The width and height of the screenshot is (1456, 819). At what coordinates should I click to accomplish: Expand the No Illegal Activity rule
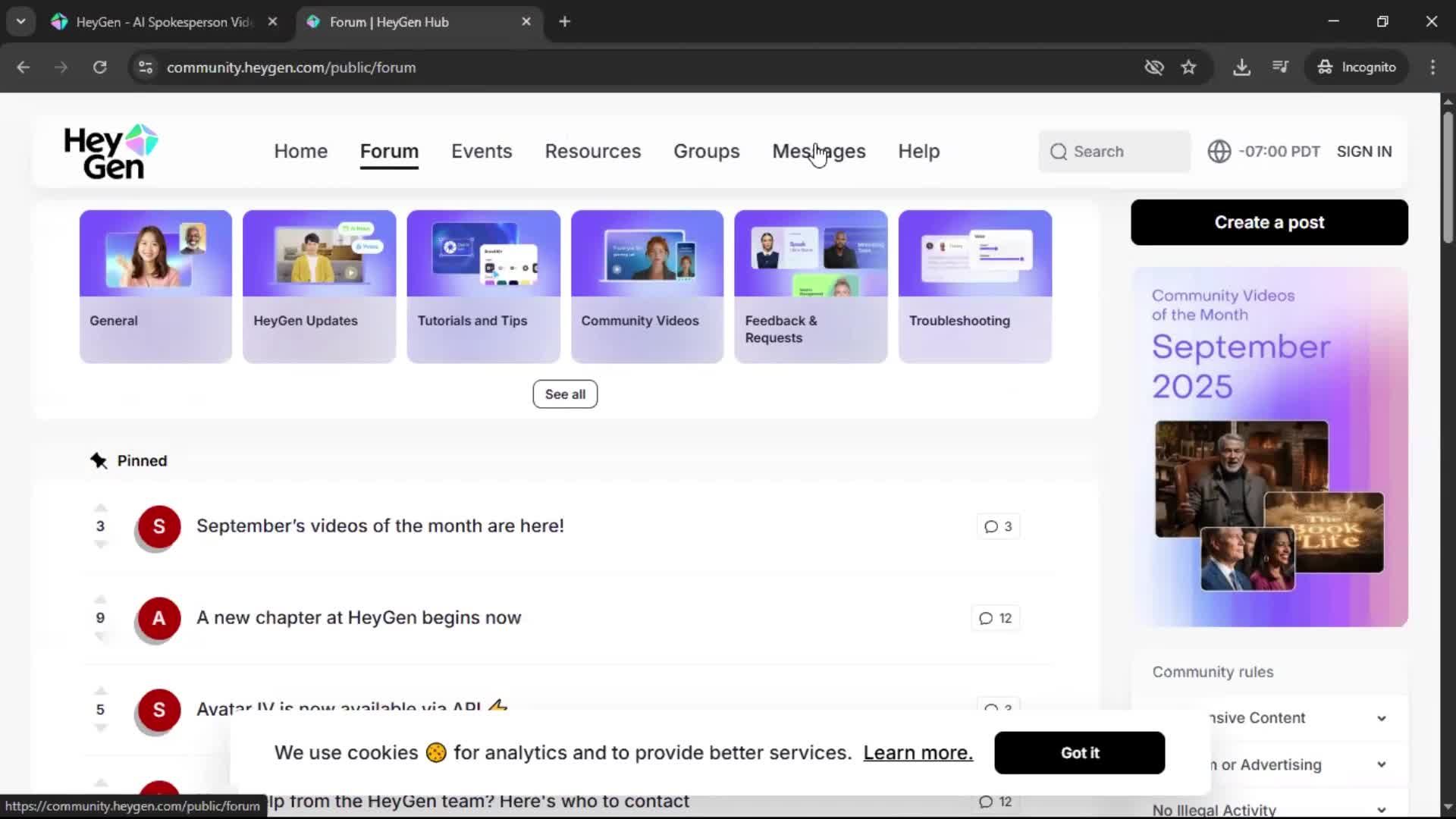[x=1381, y=810]
